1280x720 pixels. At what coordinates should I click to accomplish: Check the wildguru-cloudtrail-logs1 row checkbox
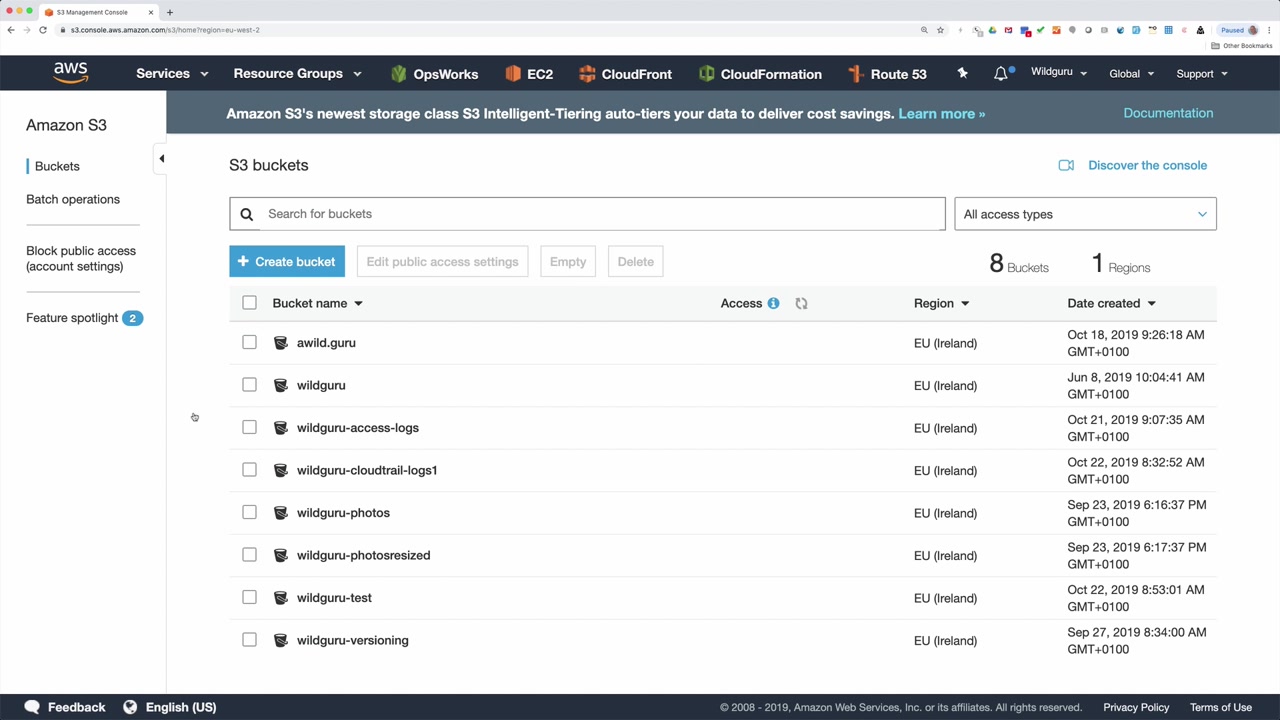coord(249,470)
